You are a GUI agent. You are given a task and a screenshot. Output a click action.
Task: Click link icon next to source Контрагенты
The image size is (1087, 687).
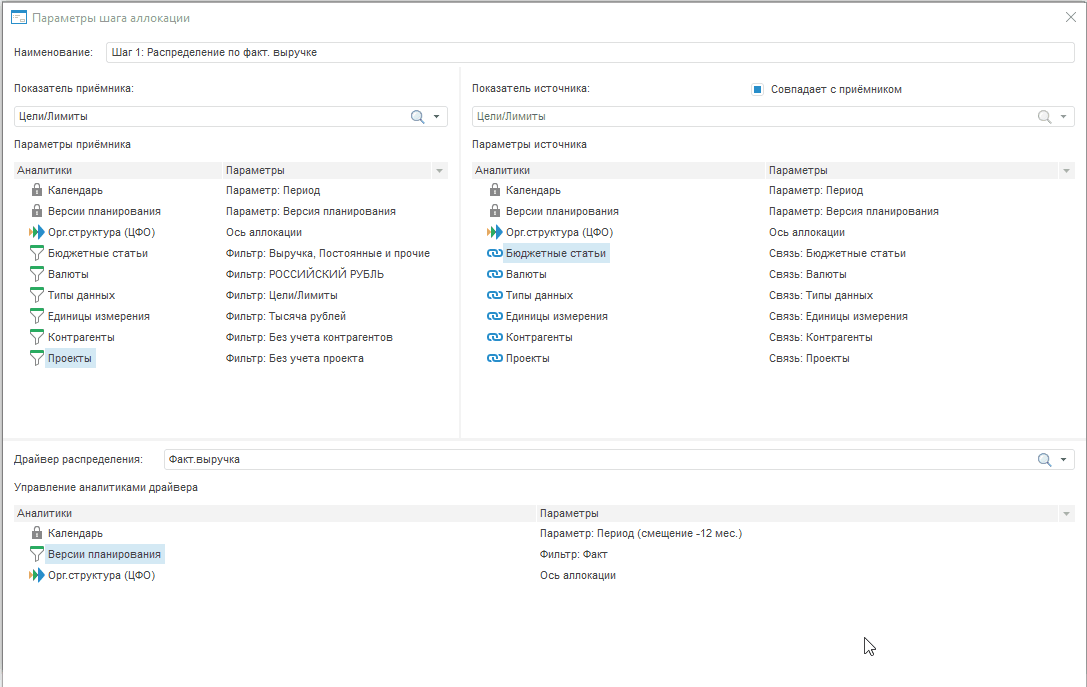494,337
